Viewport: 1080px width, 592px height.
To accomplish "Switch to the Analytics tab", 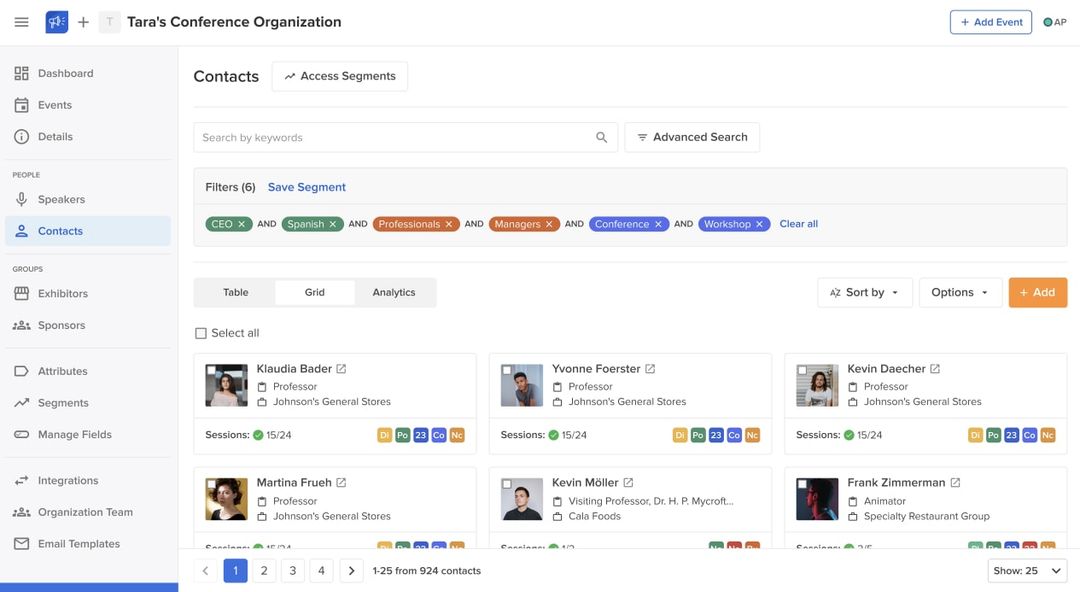I will (x=396, y=290).
